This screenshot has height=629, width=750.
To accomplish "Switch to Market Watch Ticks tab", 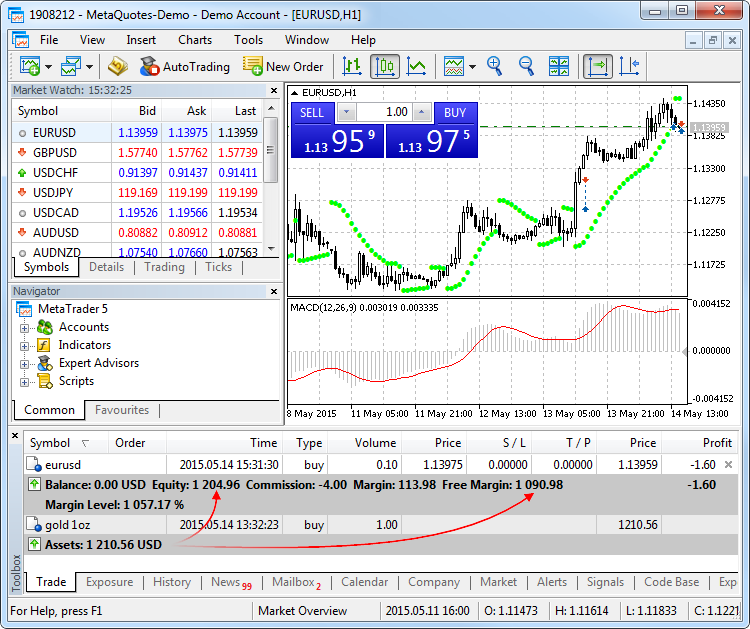I will pyautogui.click(x=218, y=267).
